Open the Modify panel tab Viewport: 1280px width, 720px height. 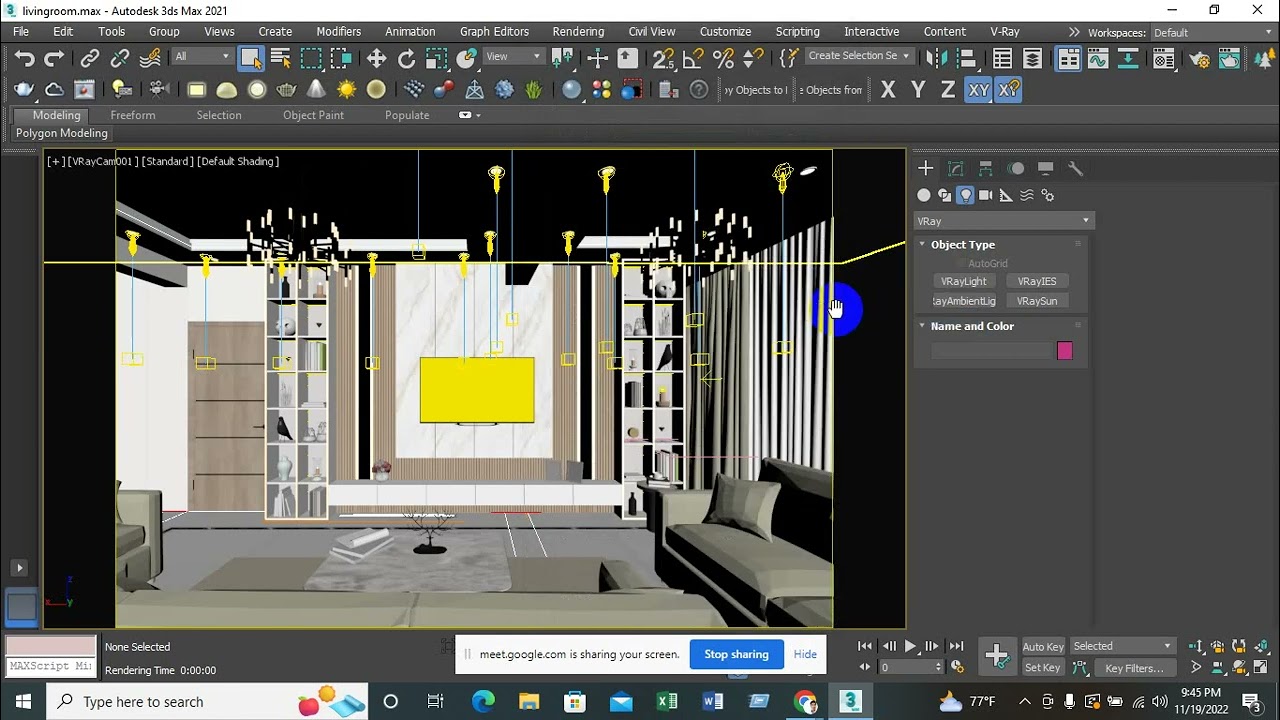click(955, 168)
